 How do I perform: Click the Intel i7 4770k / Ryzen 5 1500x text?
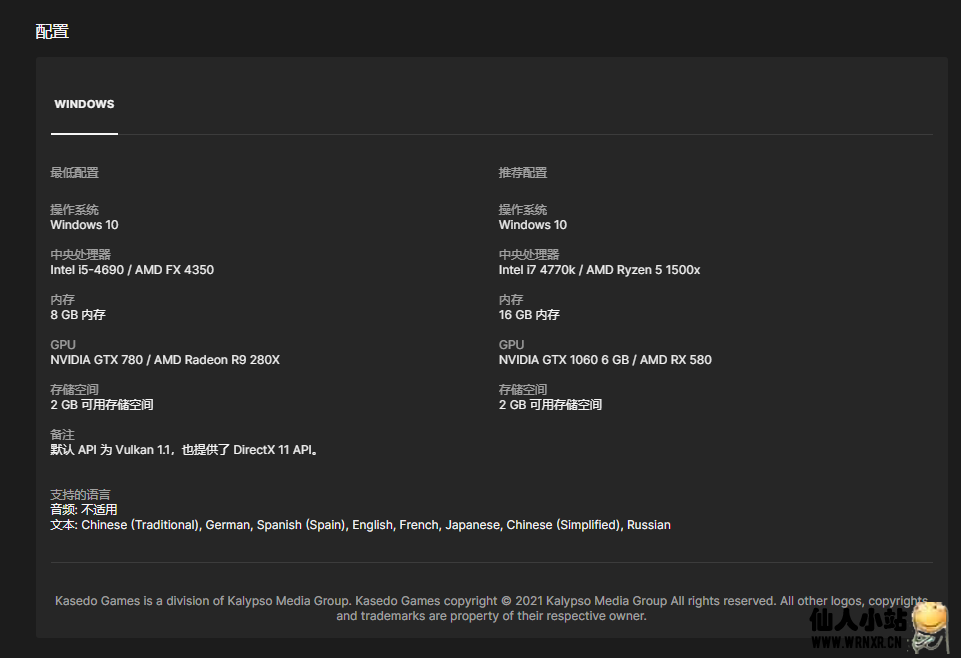point(599,270)
